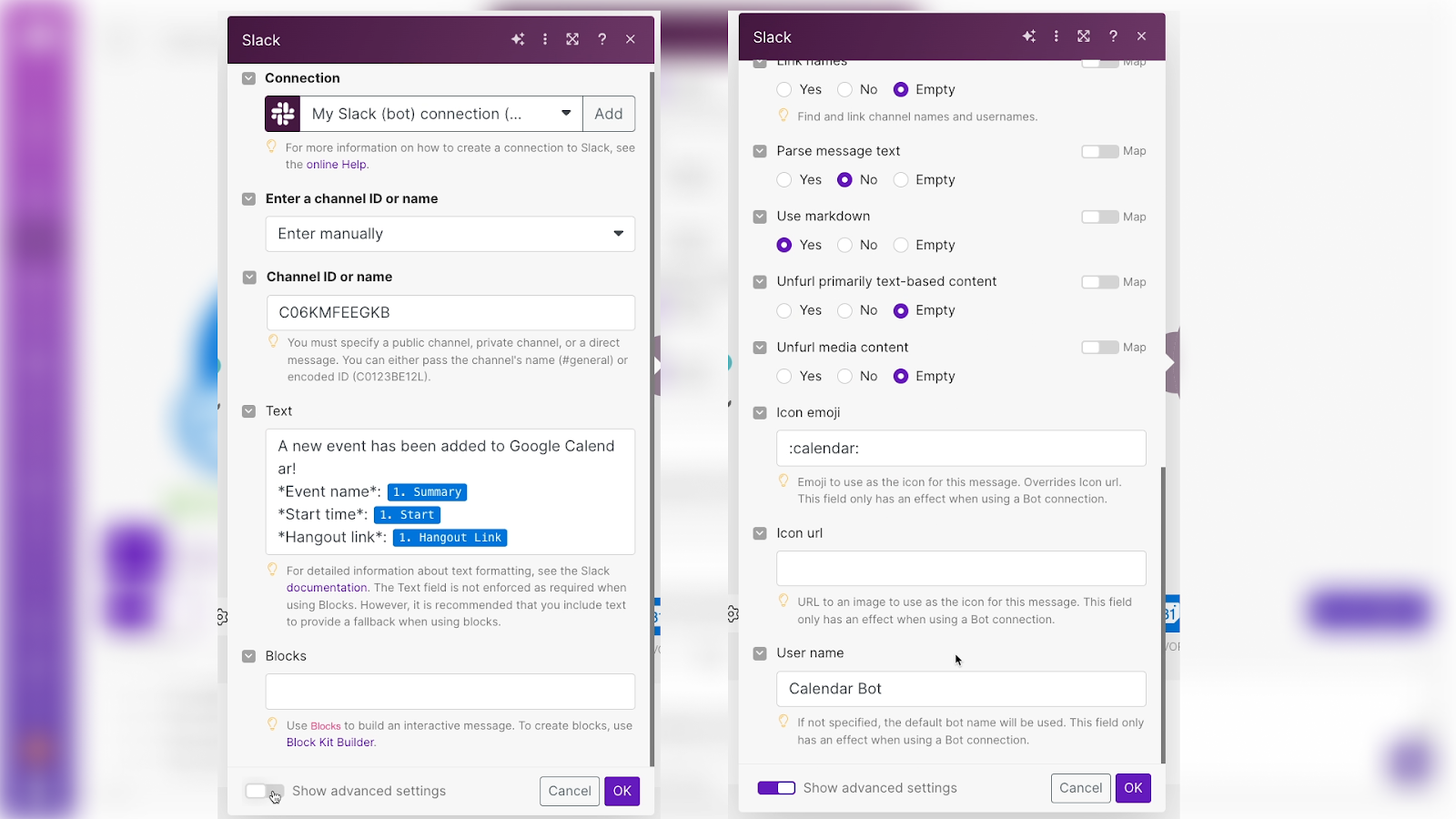The width and height of the screenshot is (1456, 819).
Task: Select No for Use markdown
Action: click(x=844, y=245)
